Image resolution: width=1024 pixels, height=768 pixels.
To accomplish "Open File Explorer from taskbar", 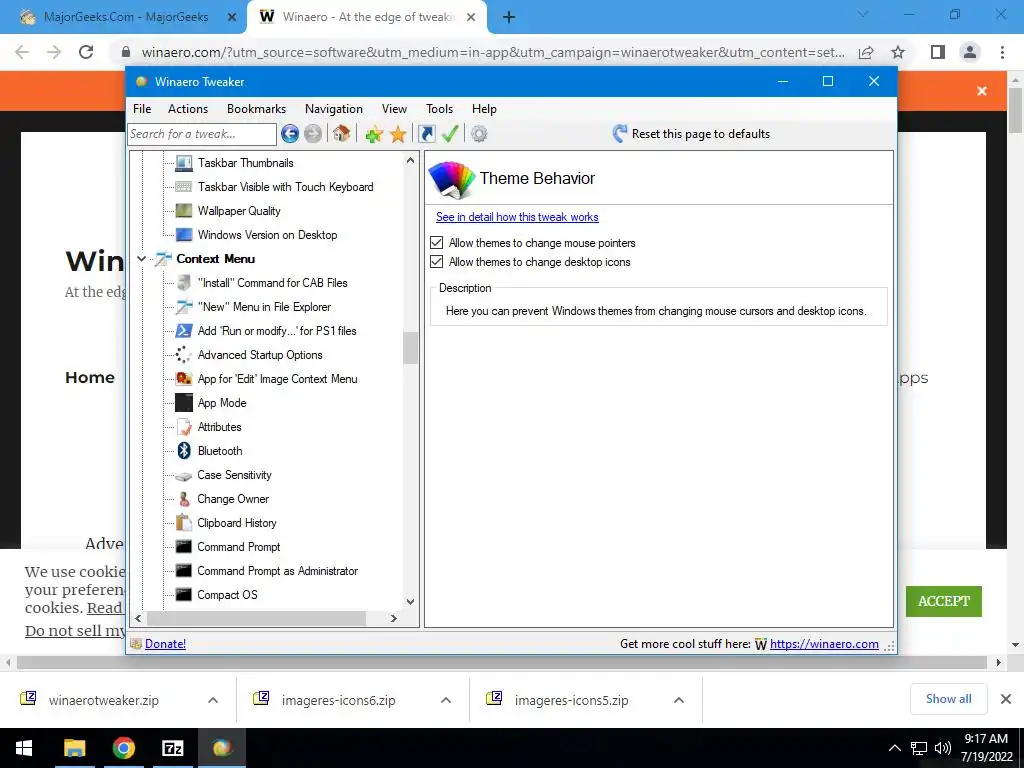I will coord(74,748).
